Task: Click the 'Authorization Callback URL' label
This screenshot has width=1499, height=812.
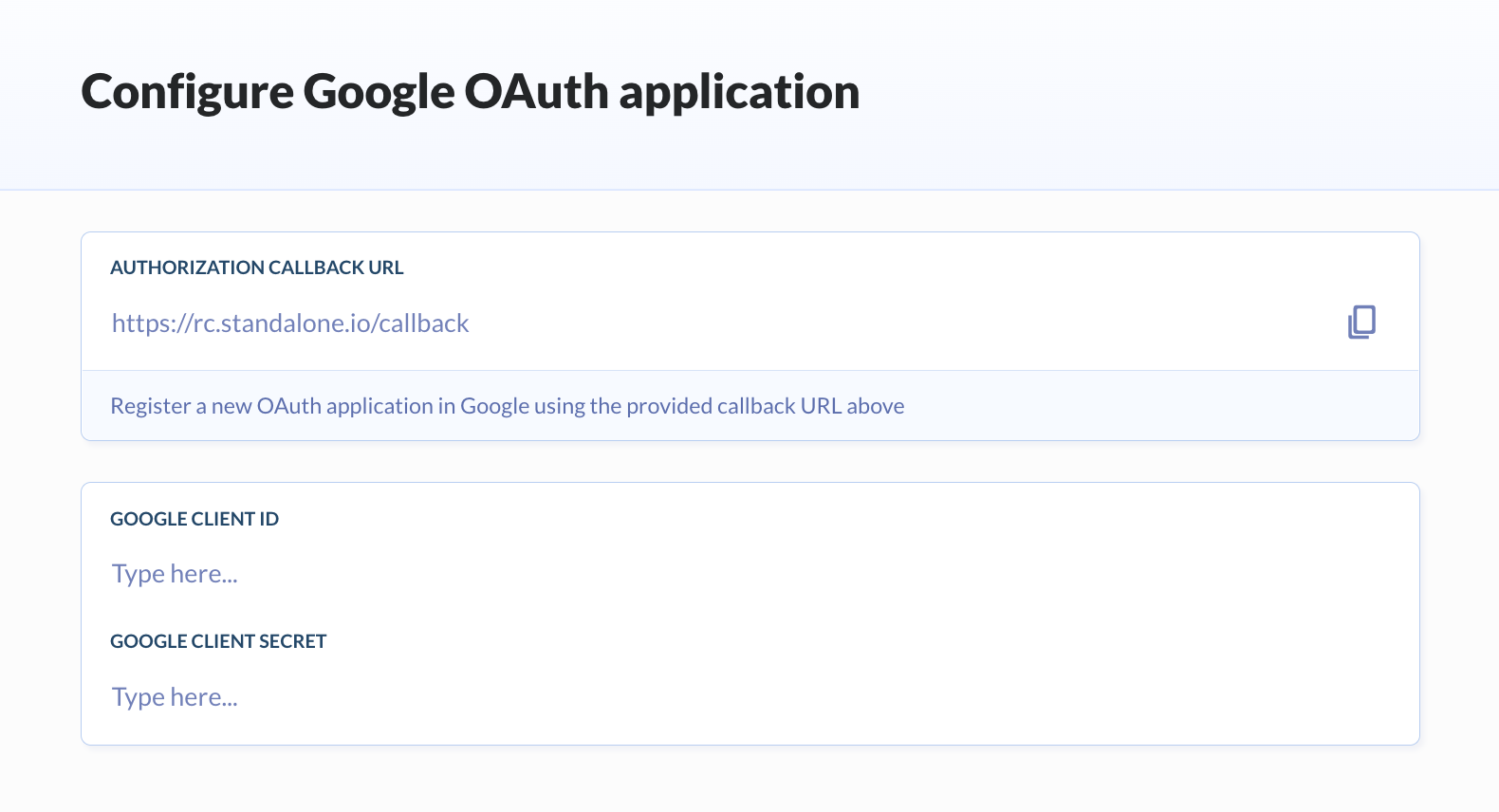Action: [x=257, y=268]
